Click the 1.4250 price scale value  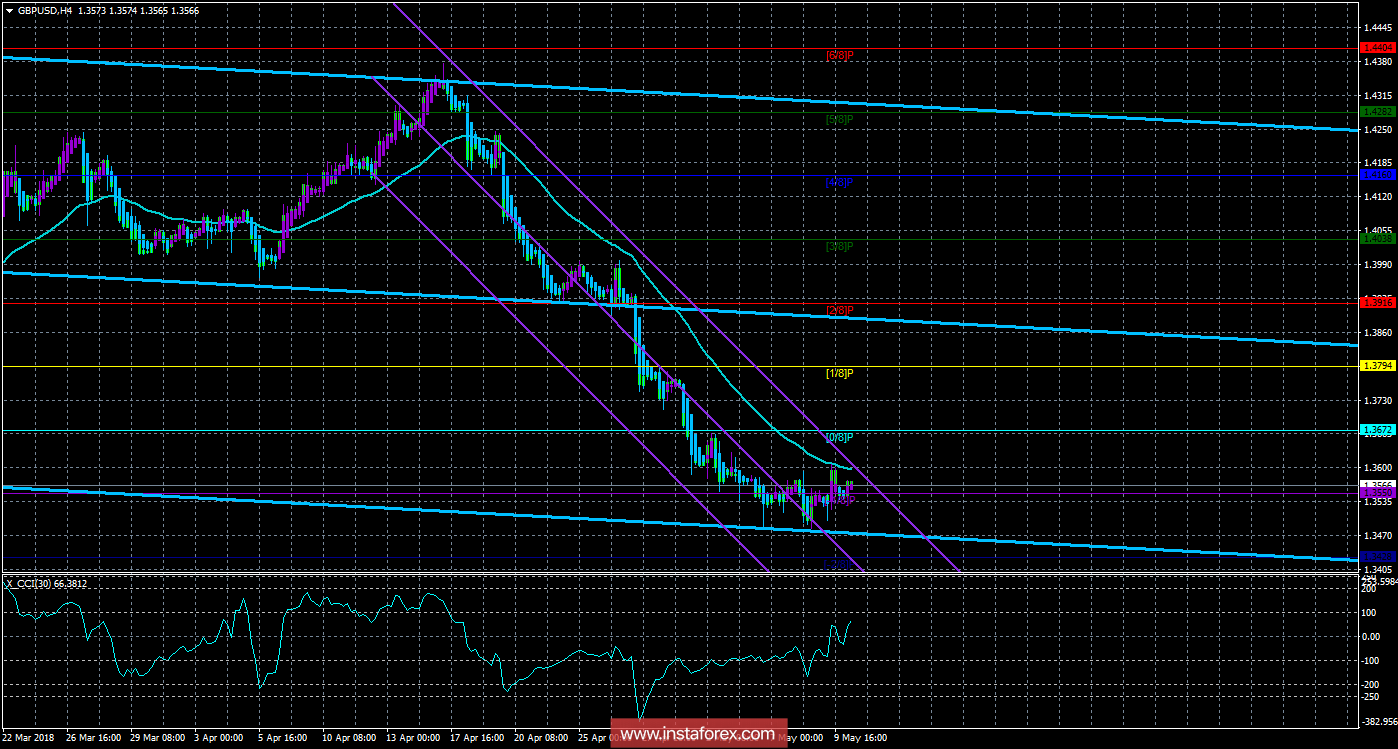point(1377,129)
